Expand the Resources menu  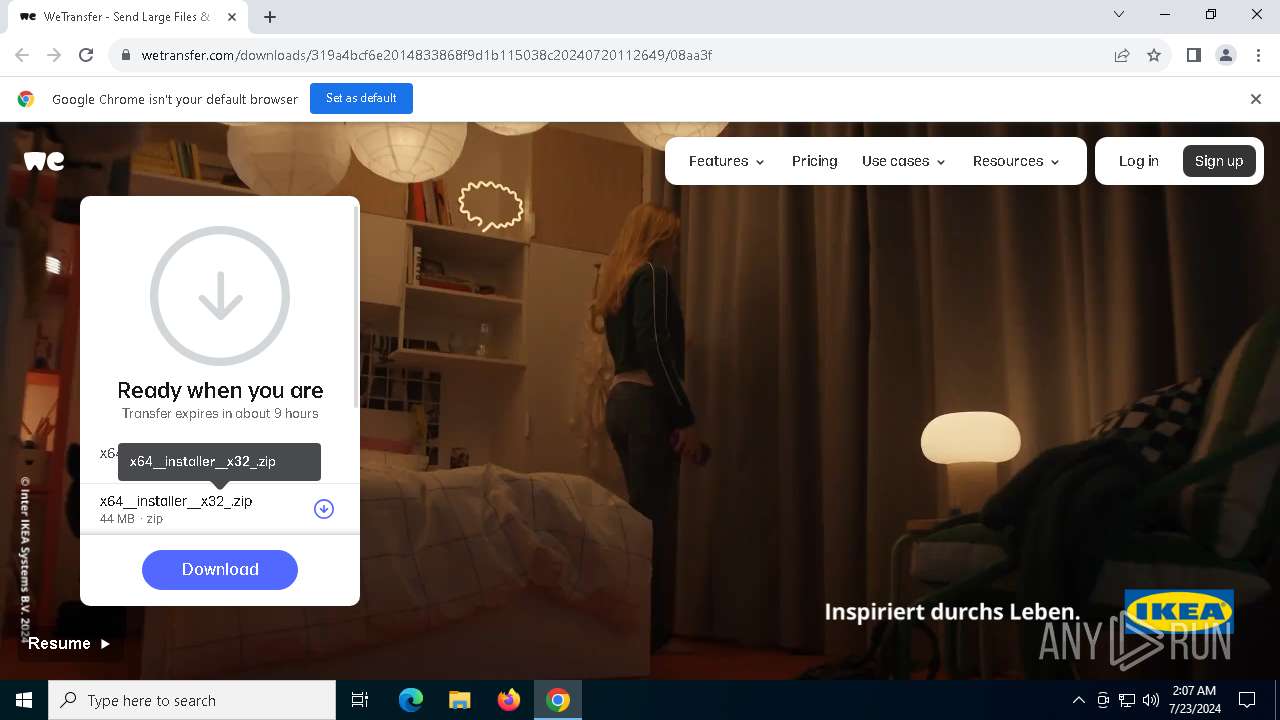[1016, 161]
